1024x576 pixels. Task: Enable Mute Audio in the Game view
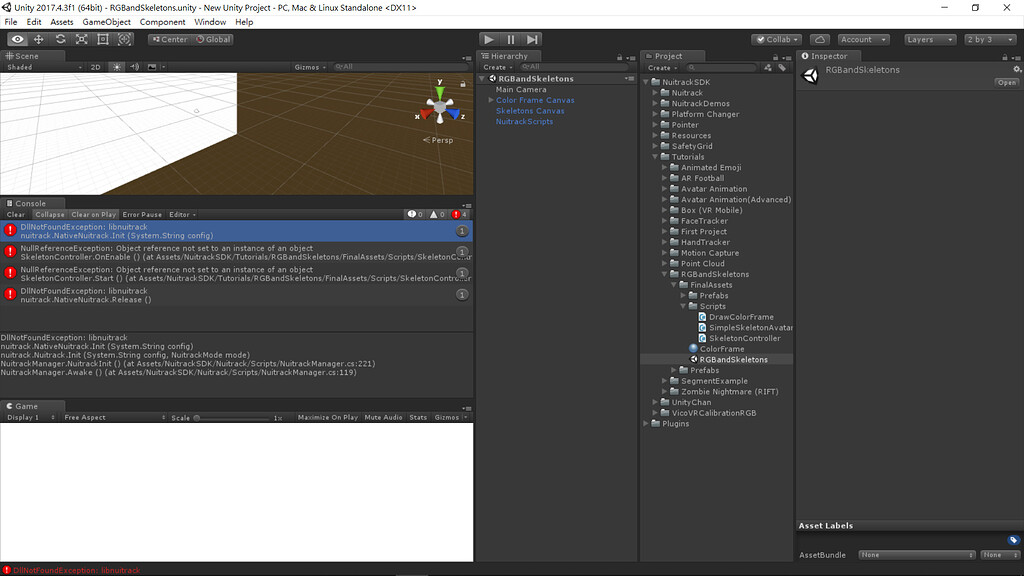[x=383, y=417]
